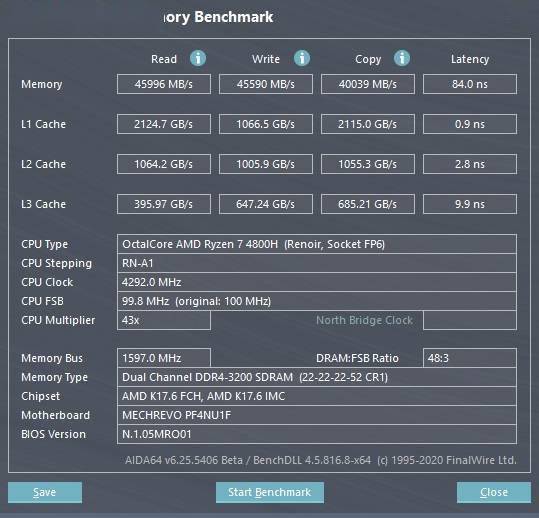Select the Memory Copy value 40039 MB/s

tap(368, 84)
